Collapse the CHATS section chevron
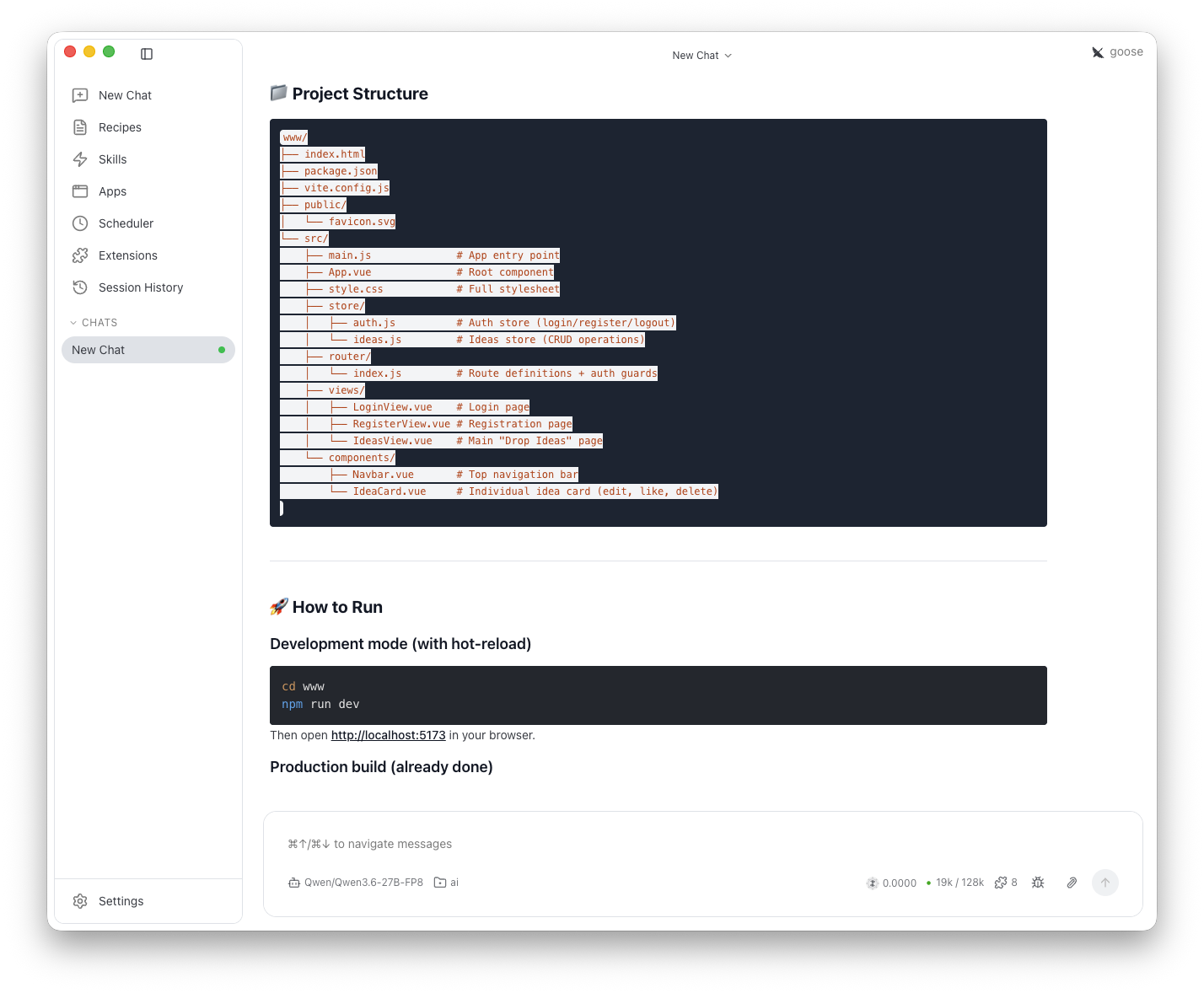 (73, 323)
